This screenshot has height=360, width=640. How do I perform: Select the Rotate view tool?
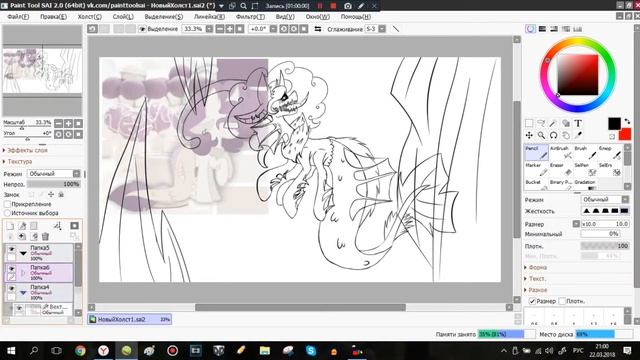(553, 135)
